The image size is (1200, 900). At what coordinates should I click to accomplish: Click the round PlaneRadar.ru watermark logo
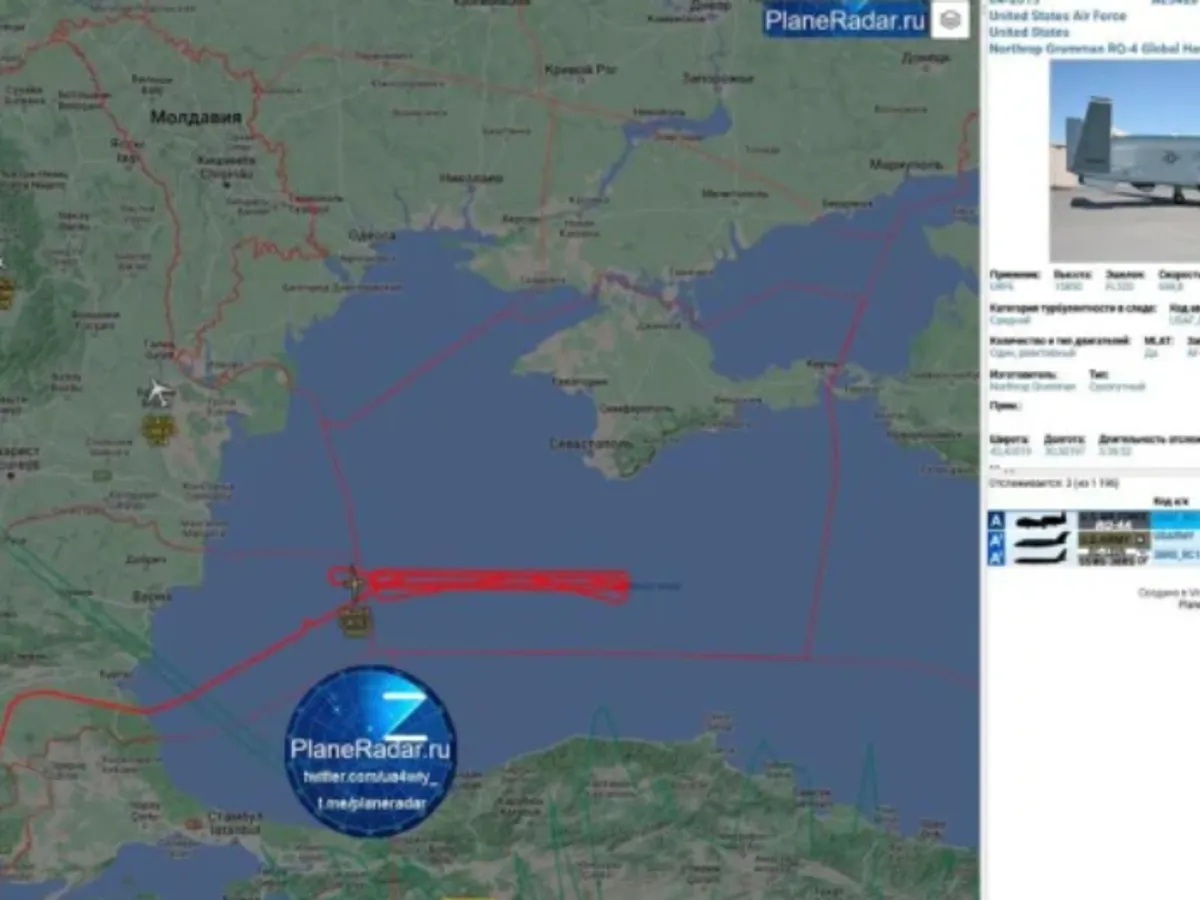coord(371,750)
